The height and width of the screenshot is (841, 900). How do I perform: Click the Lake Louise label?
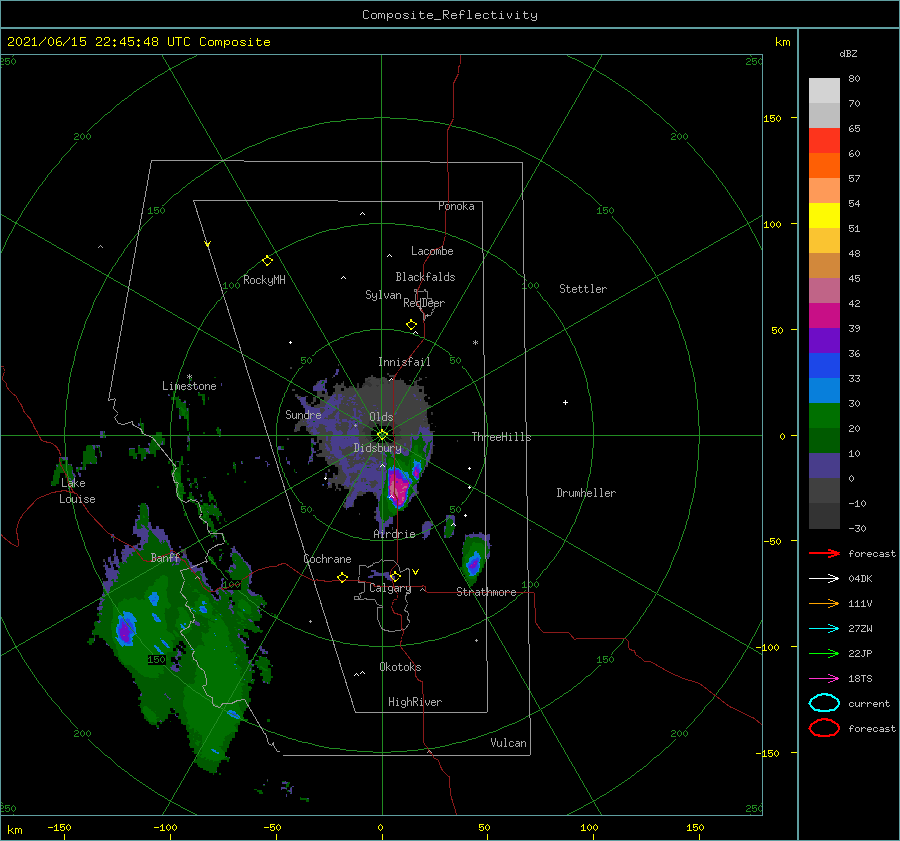[77, 491]
